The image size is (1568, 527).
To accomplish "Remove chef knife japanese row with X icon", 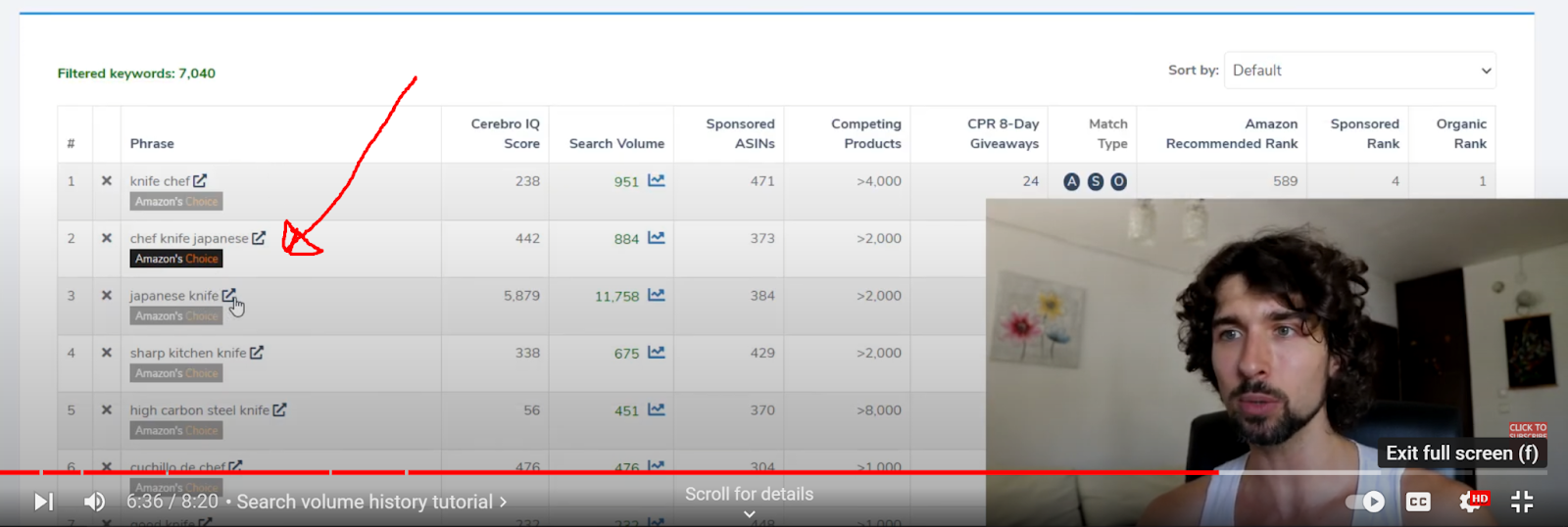I will click(x=107, y=238).
